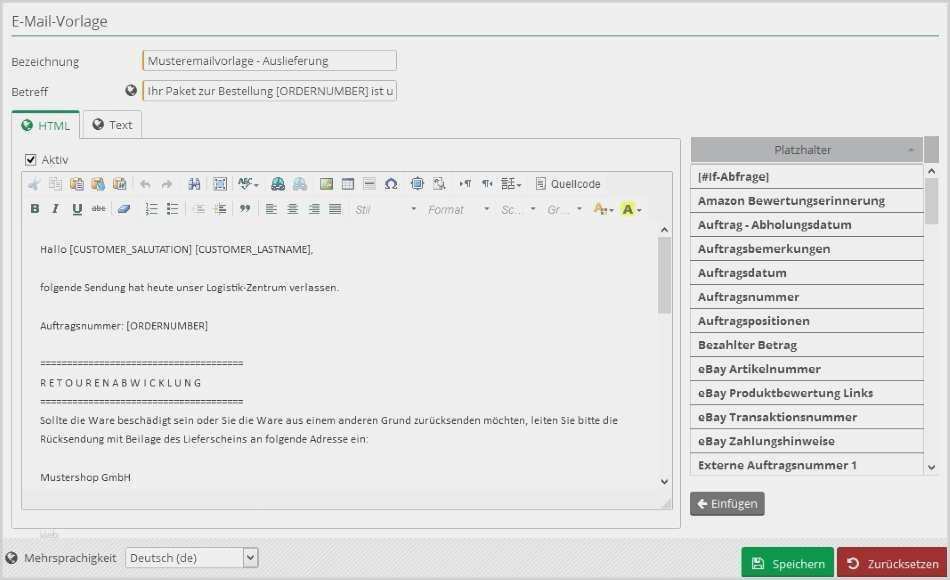Image resolution: width=950 pixels, height=580 pixels.
Task: Switch to the HTML tab
Action: tap(45, 125)
